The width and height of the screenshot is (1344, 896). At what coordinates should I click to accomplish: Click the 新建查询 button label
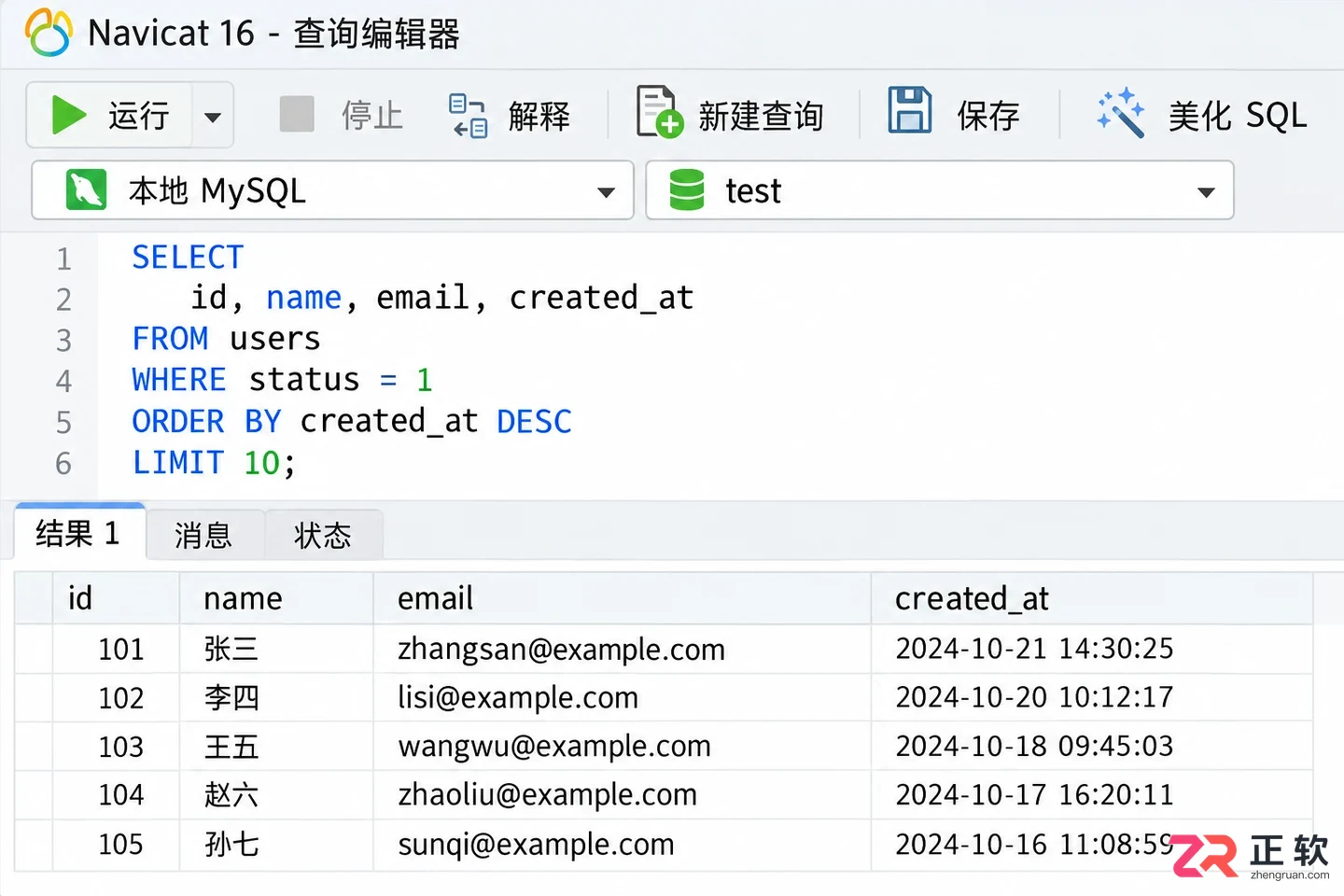click(761, 117)
